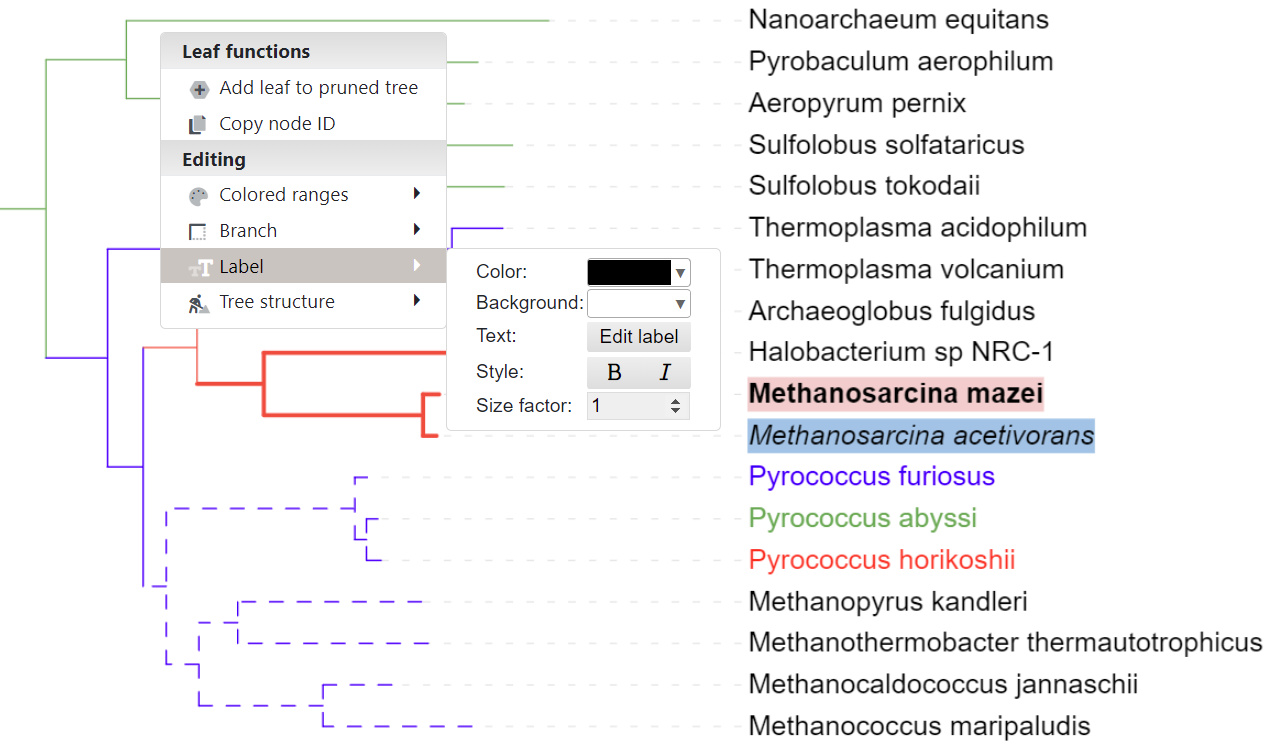1266x743 pixels.
Task: Adjust the Size factor stepper arrows
Action: (x=676, y=406)
